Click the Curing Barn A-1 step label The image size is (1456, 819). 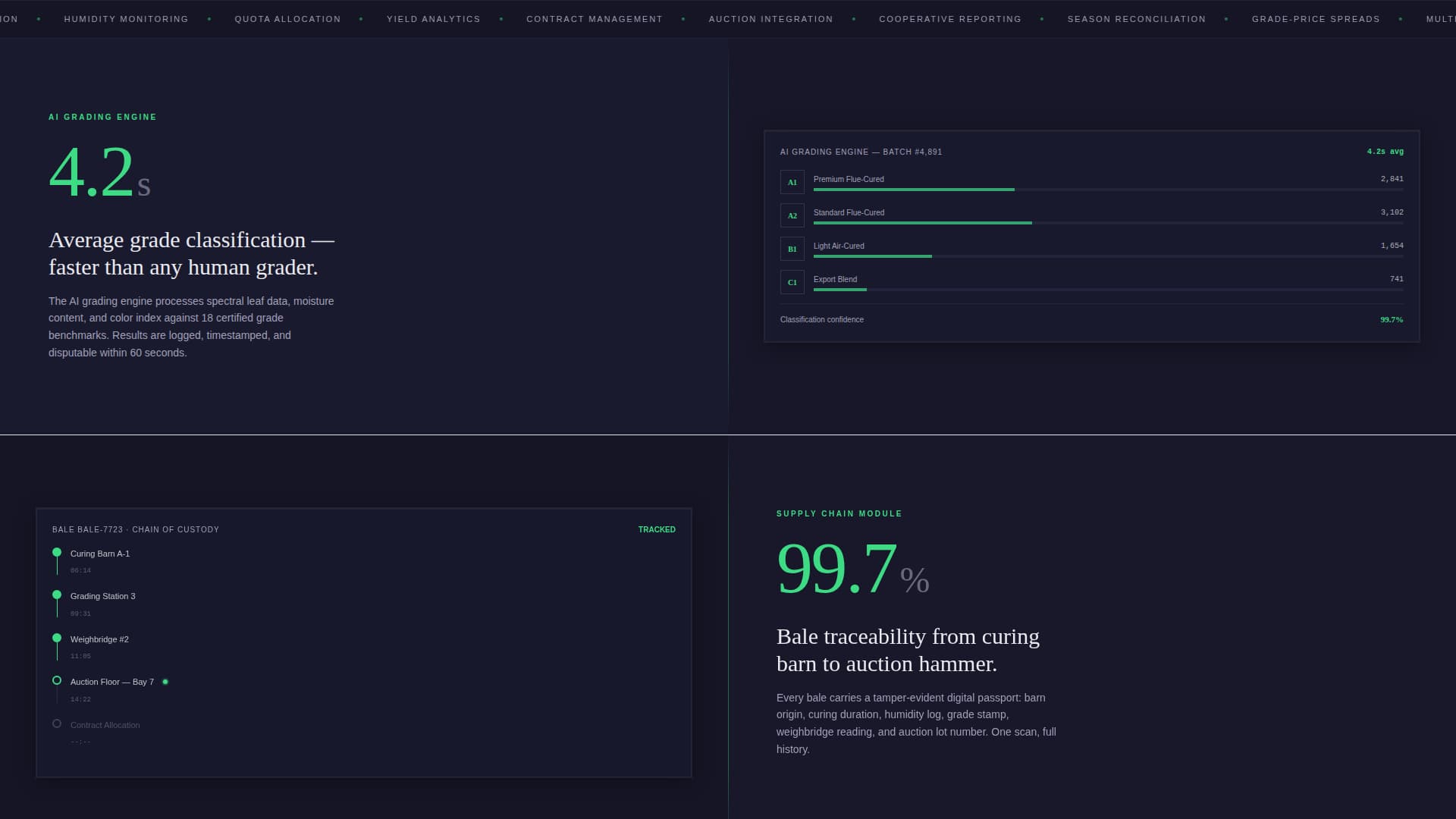(100, 554)
